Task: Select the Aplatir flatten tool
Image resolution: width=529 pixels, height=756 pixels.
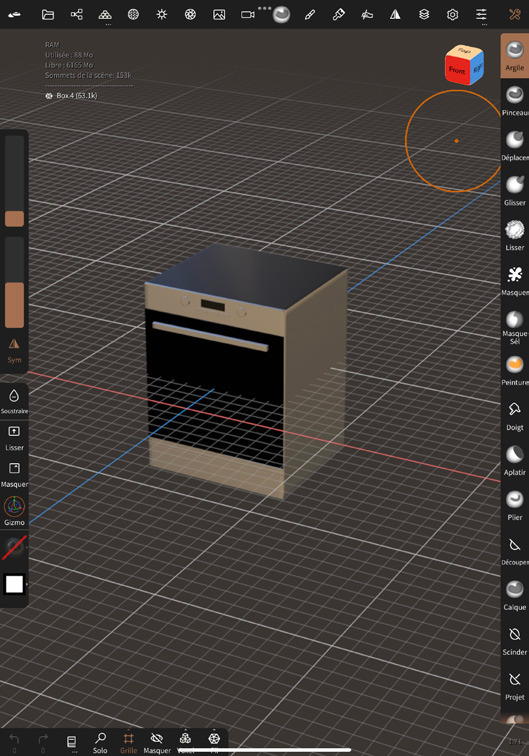Action: (x=515, y=459)
